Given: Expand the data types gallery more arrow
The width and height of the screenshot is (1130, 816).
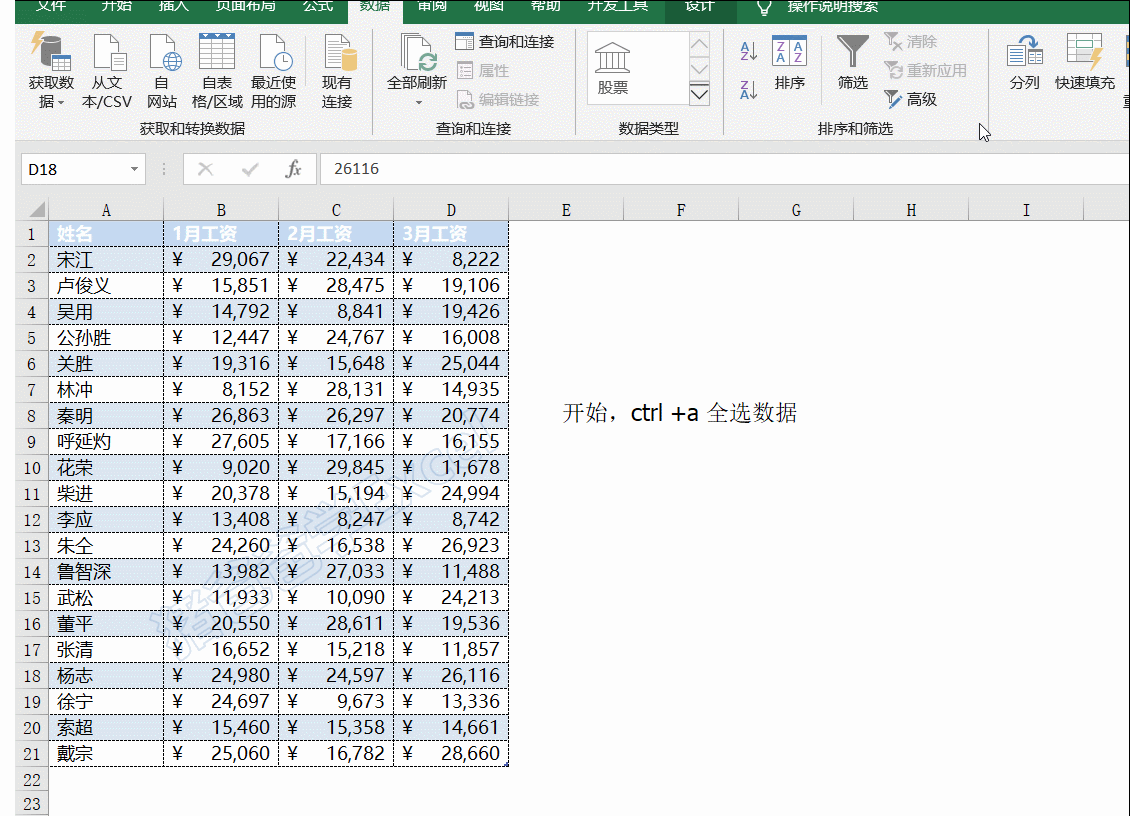Looking at the screenshot, I should 699,94.
